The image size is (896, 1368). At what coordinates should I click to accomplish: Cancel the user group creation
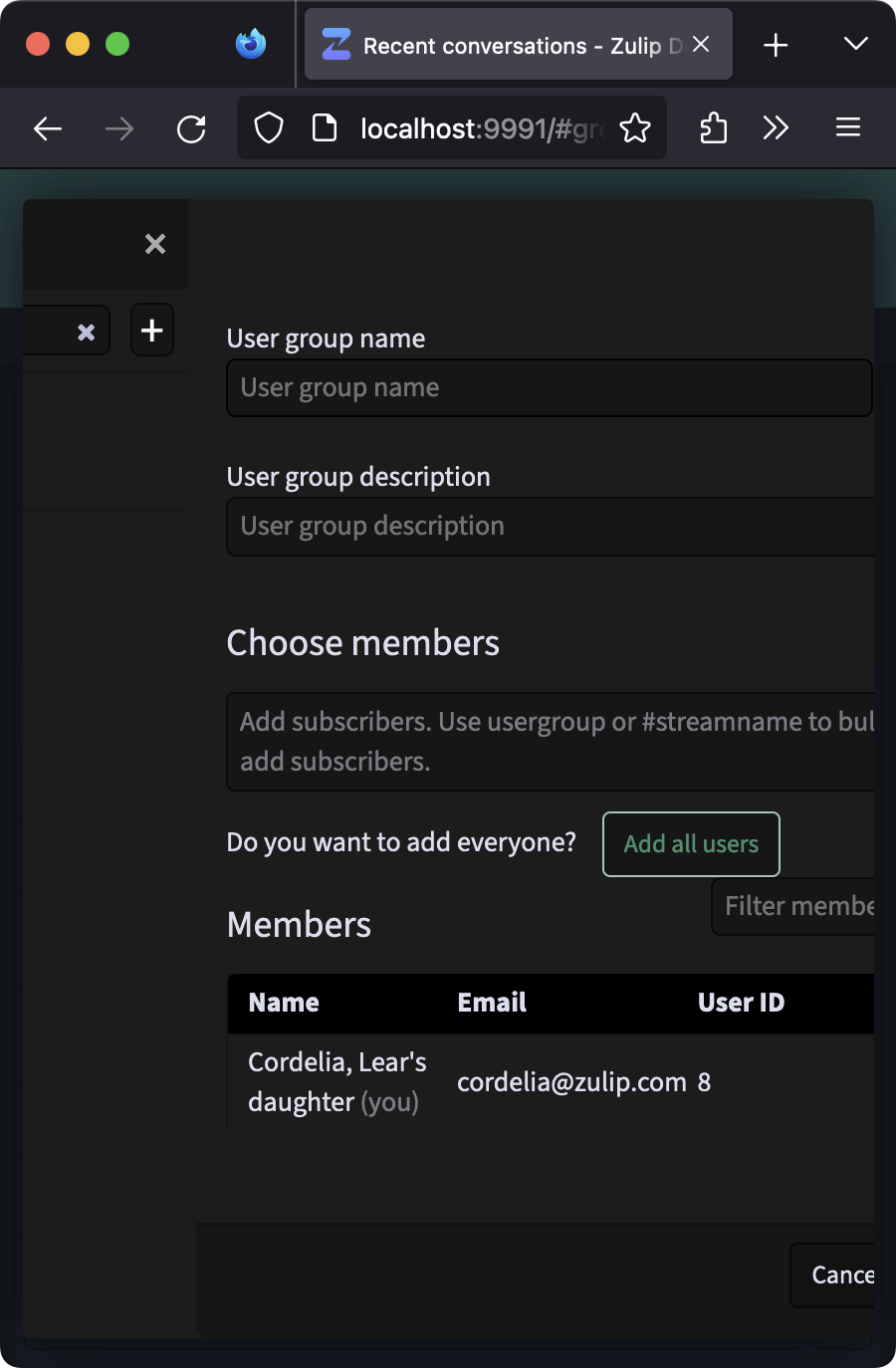pyautogui.click(x=846, y=1275)
